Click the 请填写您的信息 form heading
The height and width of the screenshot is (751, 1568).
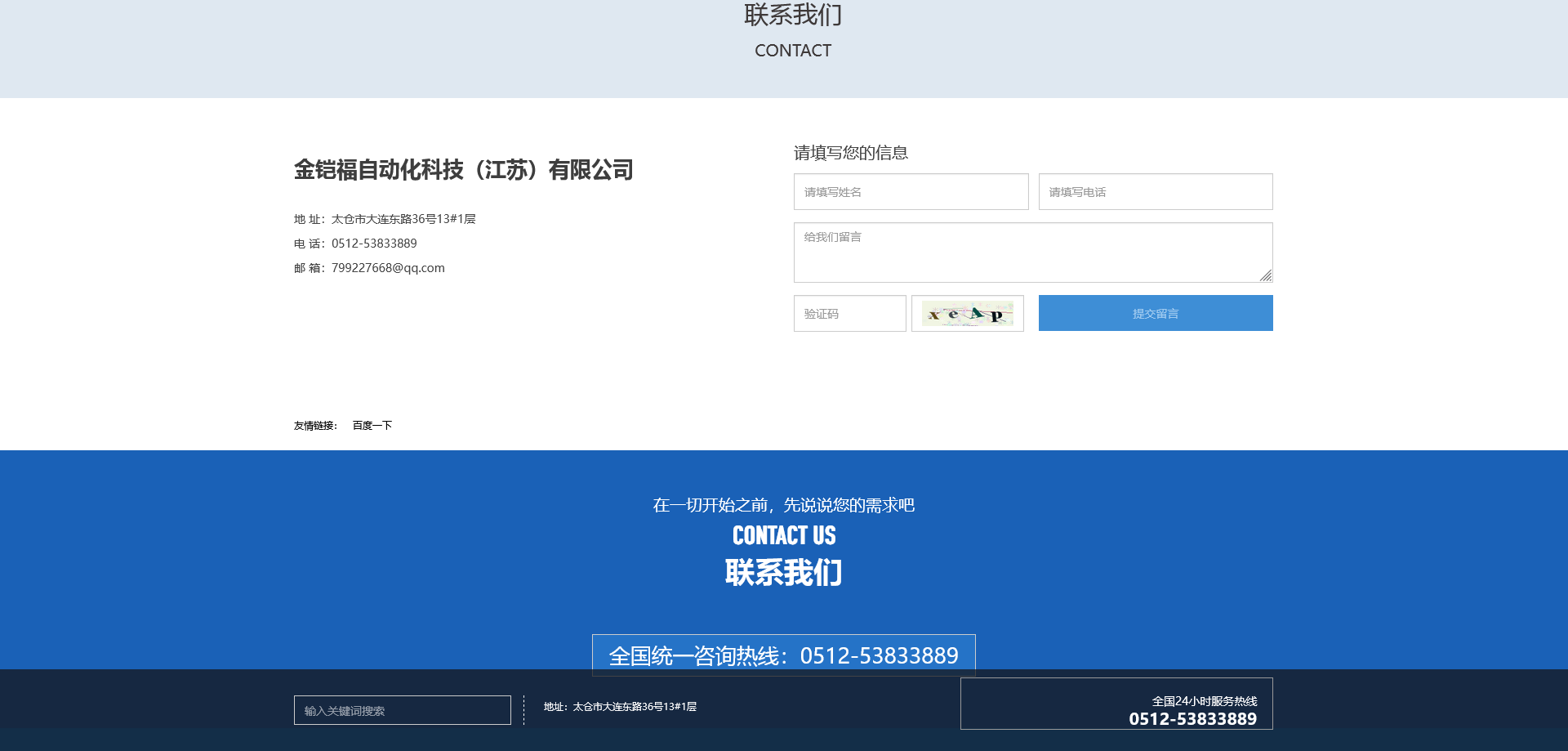coord(852,153)
